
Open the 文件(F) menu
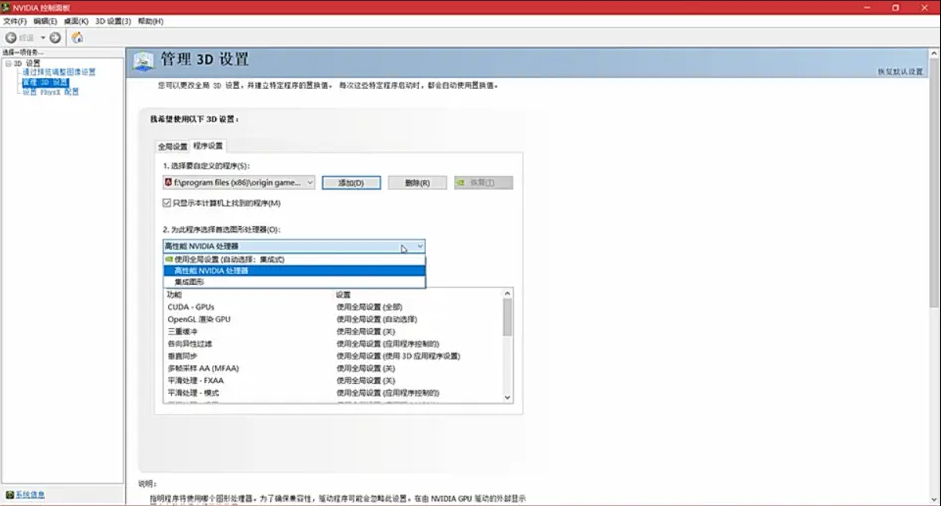point(15,21)
